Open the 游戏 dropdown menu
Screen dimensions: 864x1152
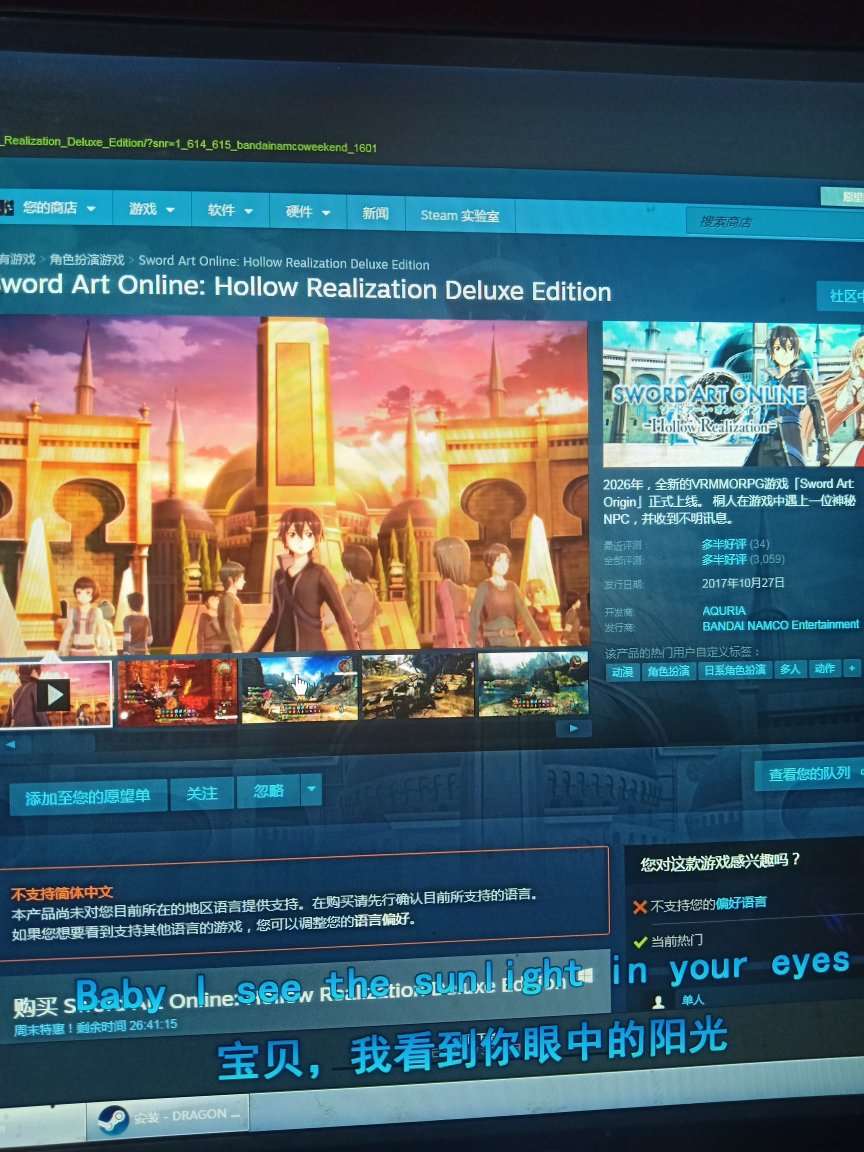[x=151, y=209]
